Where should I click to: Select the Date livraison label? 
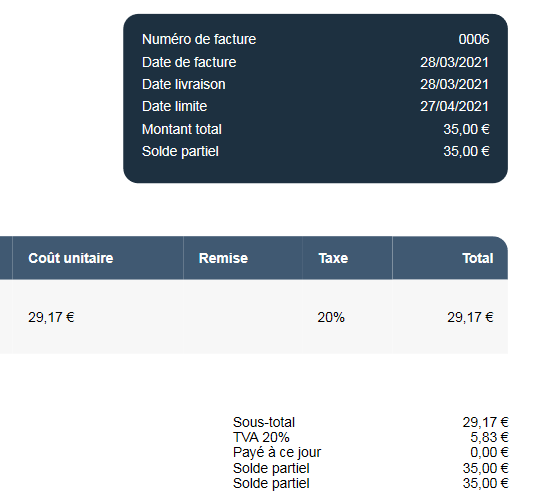(x=184, y=84)
